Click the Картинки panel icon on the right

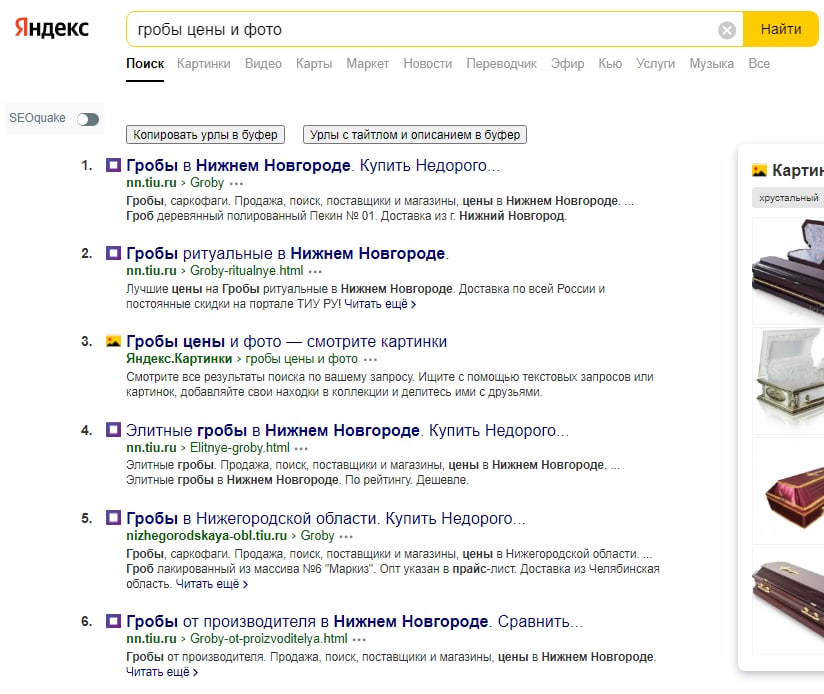[759, 170]
